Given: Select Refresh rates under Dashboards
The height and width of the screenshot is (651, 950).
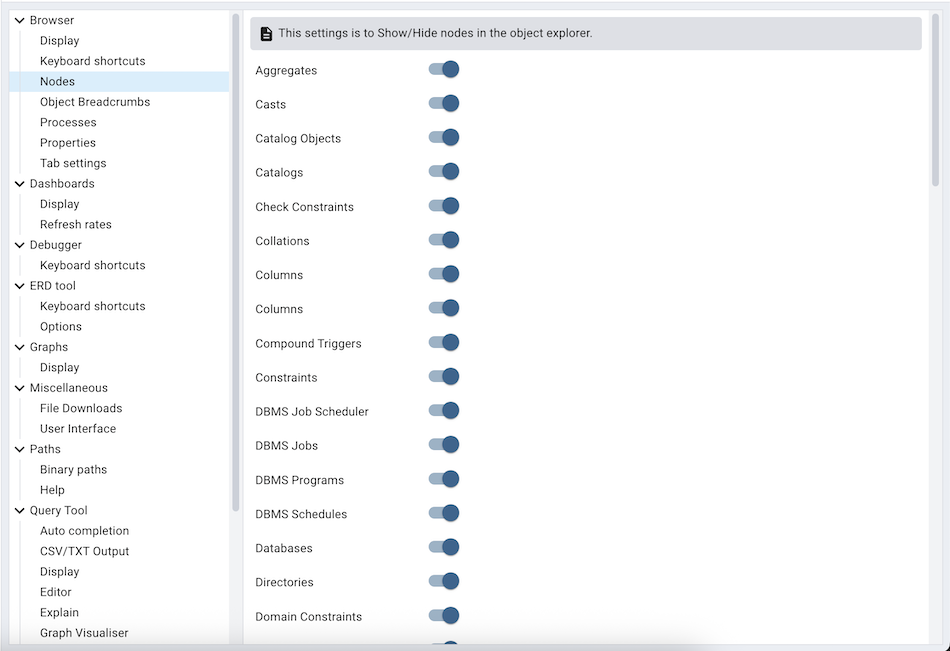Looking at the screenshot, I should click(x=74, y=224).
